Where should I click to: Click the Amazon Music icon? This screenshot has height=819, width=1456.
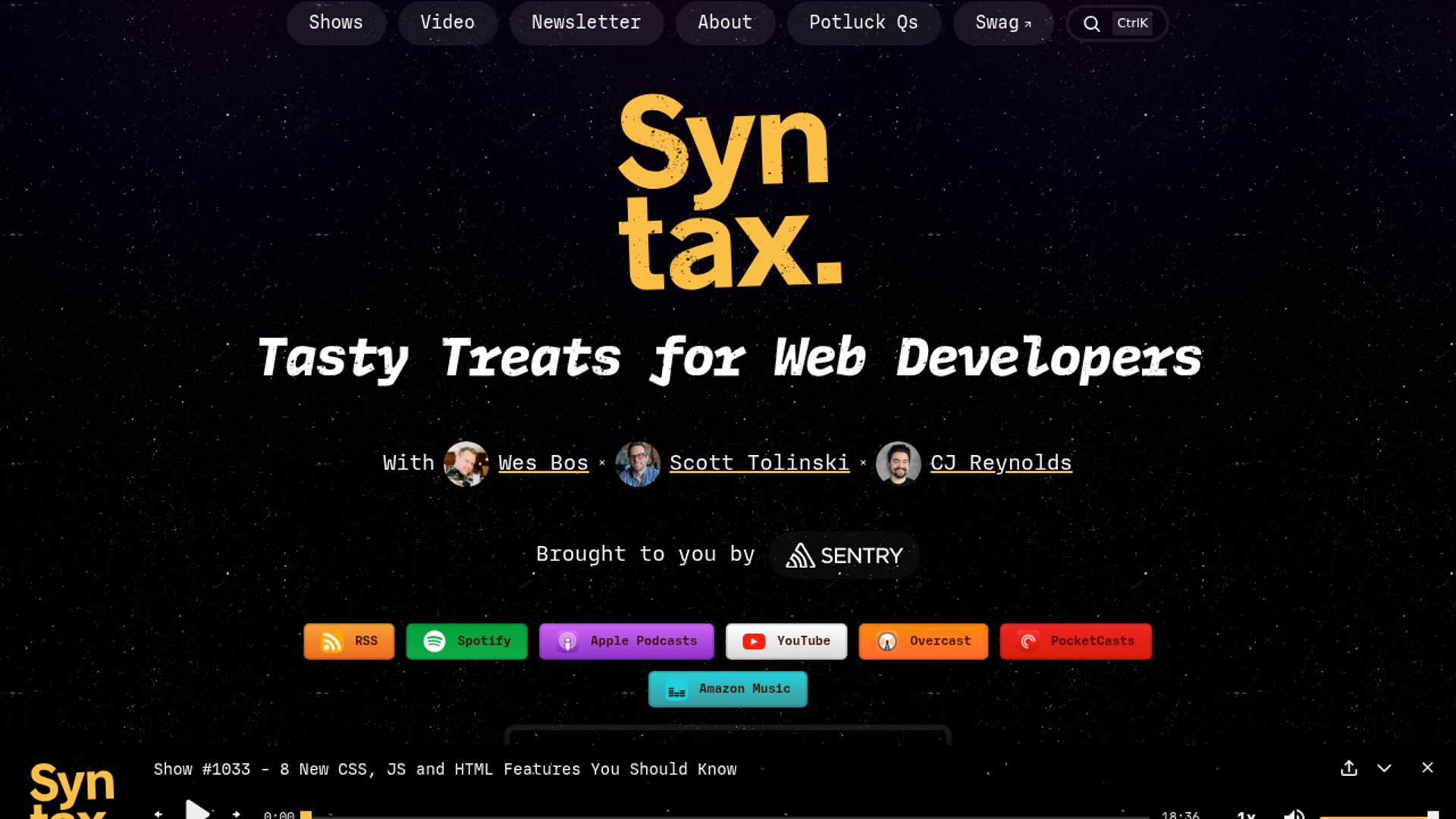click(676, 690)
